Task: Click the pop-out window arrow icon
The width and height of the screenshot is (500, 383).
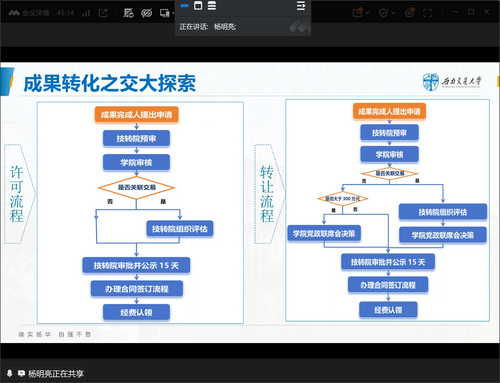Action: tap(103, 13)
